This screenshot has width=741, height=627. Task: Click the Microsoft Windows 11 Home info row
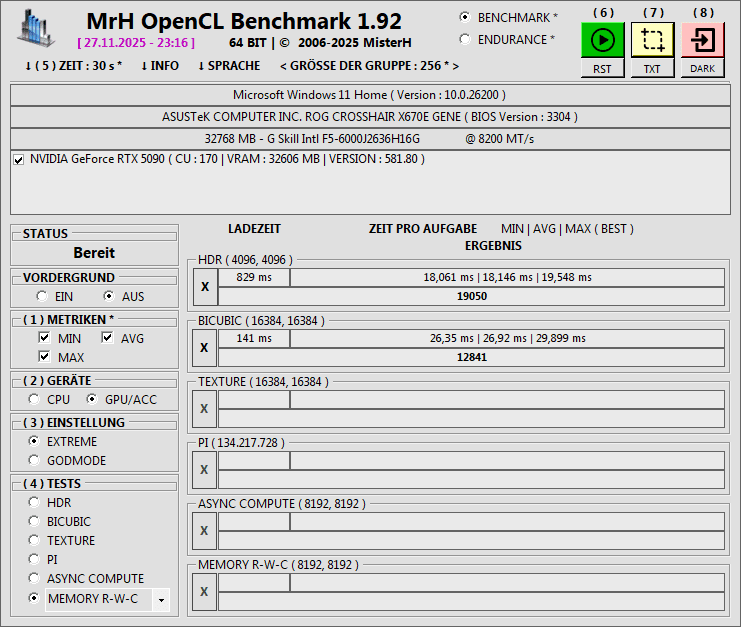coord(370,95)
